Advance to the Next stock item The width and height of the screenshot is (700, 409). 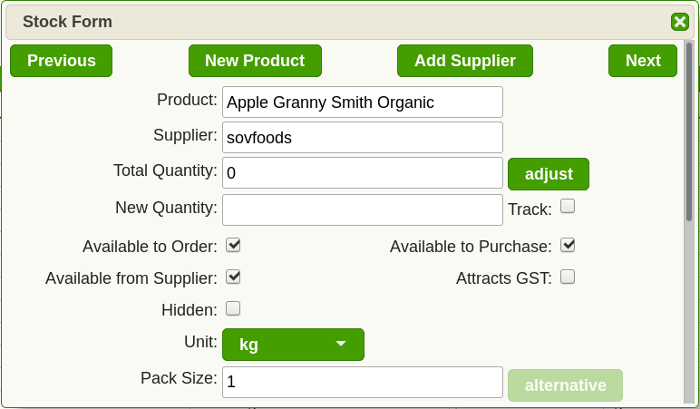tap(642, 61)
